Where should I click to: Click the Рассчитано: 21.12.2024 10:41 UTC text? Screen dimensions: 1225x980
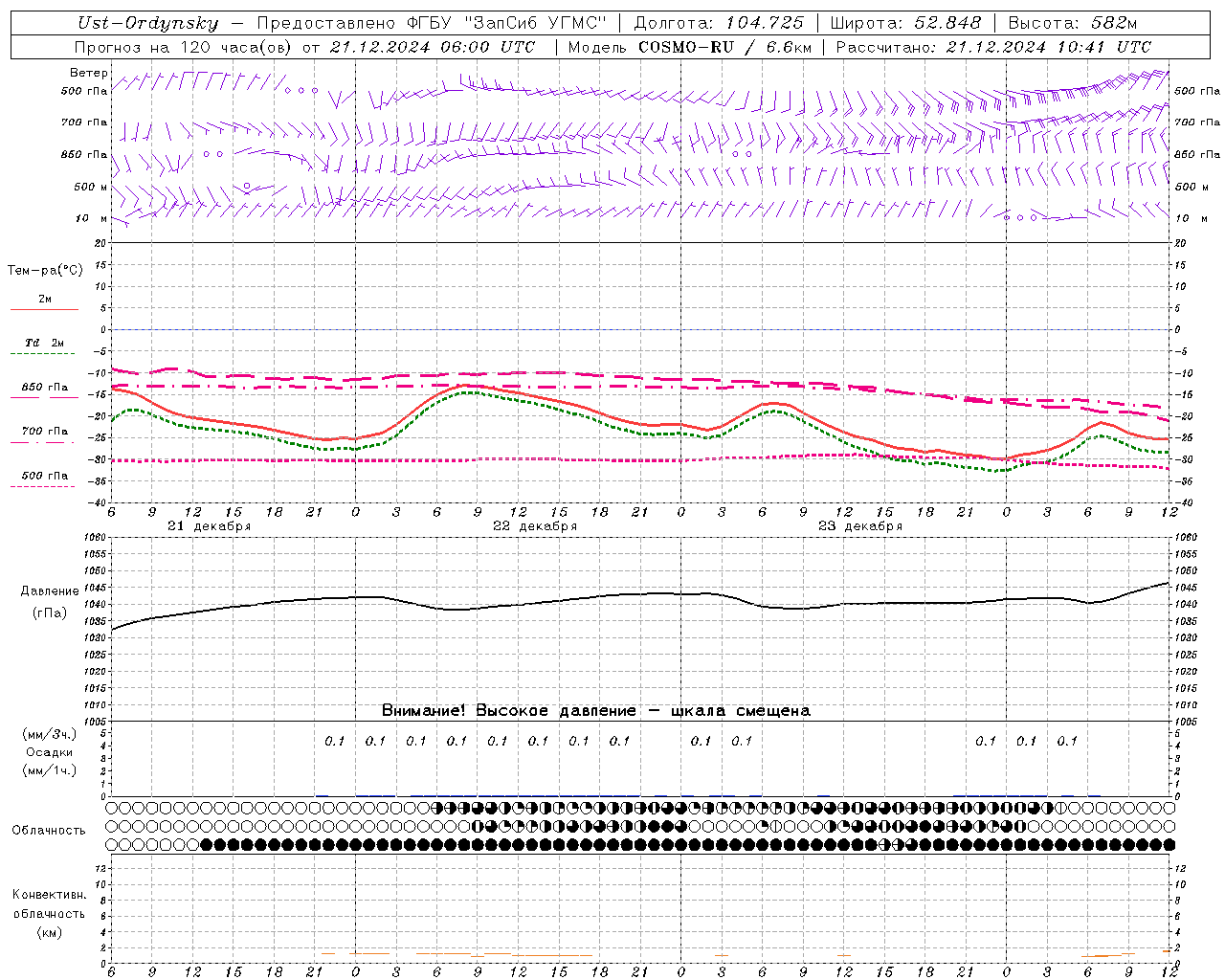tap(993, 47)
